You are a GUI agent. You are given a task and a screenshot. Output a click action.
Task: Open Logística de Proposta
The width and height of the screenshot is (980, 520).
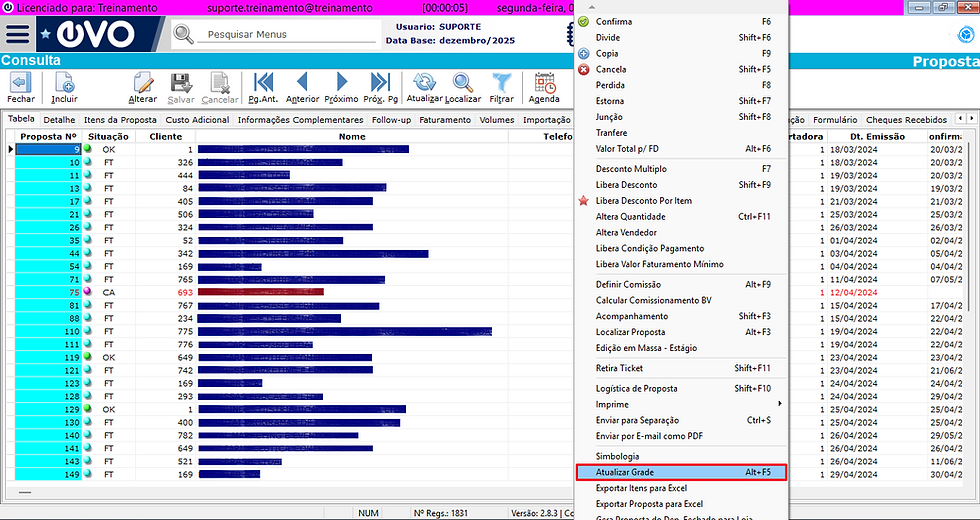click(681, 388)
